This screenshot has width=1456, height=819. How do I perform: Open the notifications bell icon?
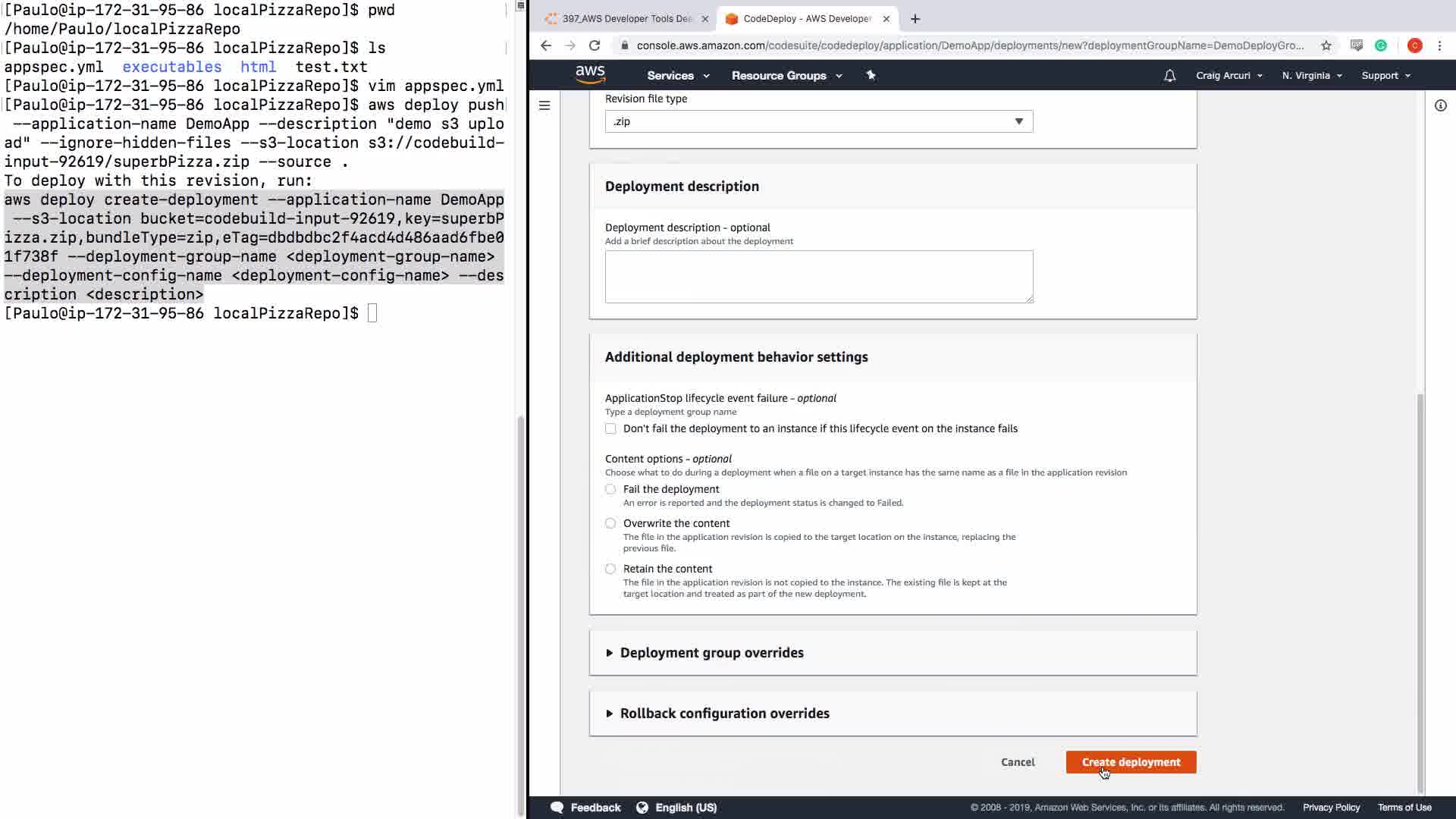pos(1169,75)
